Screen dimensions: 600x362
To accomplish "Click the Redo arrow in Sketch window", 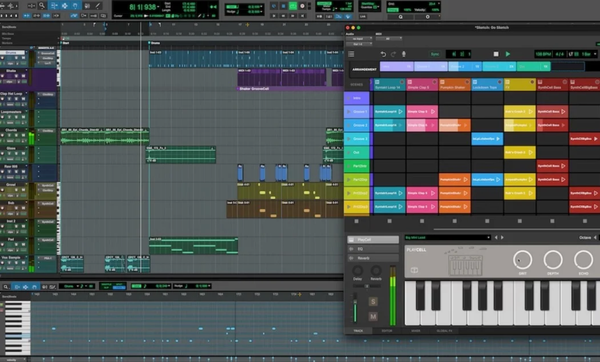I will pos(393,54).
